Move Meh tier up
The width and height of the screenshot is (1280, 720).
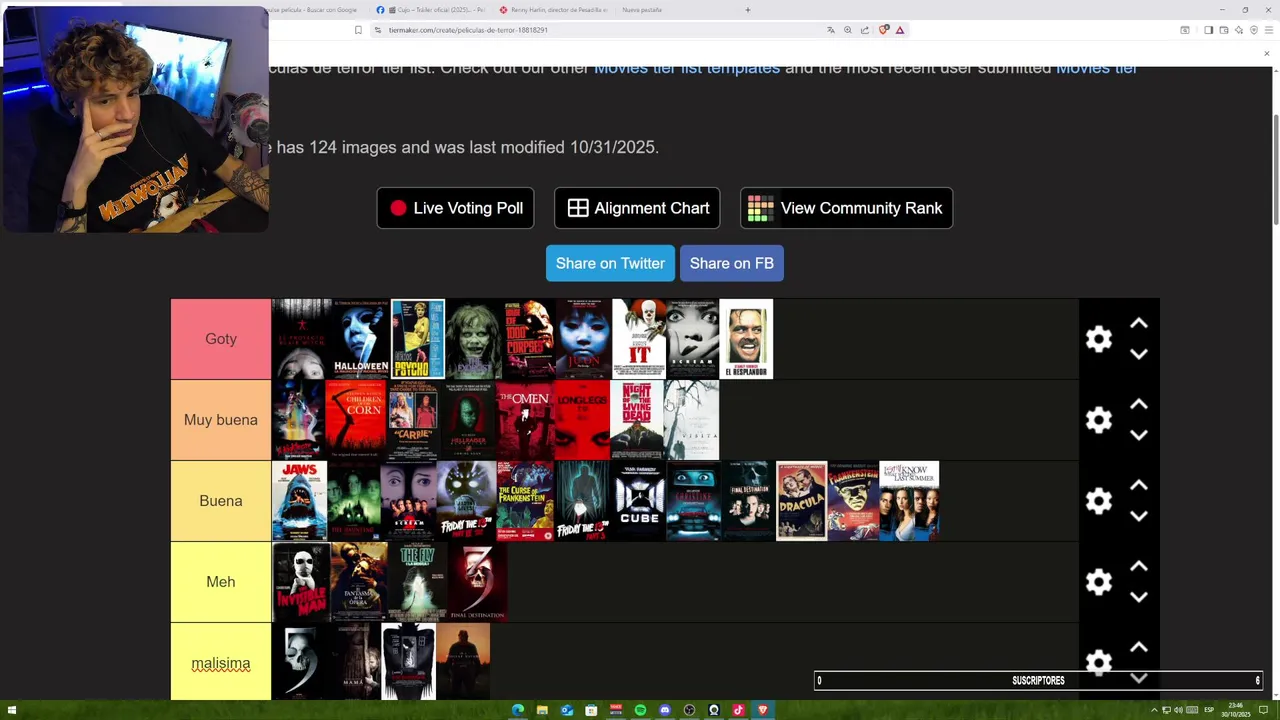[1138, 567]
